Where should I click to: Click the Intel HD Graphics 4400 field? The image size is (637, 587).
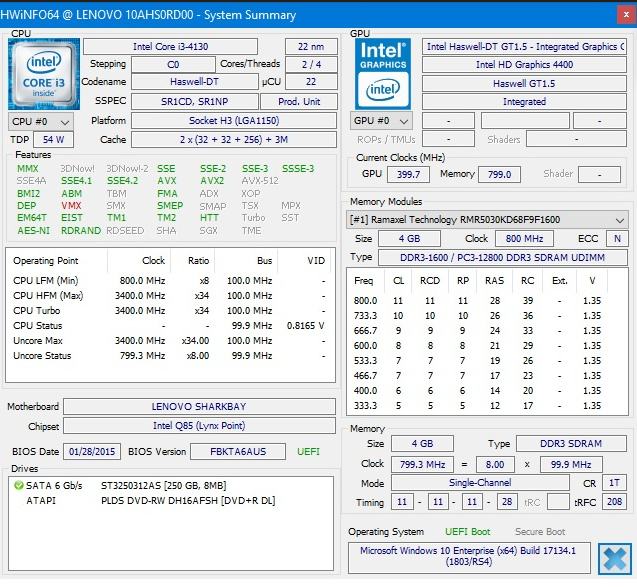[x=524, y=65]
